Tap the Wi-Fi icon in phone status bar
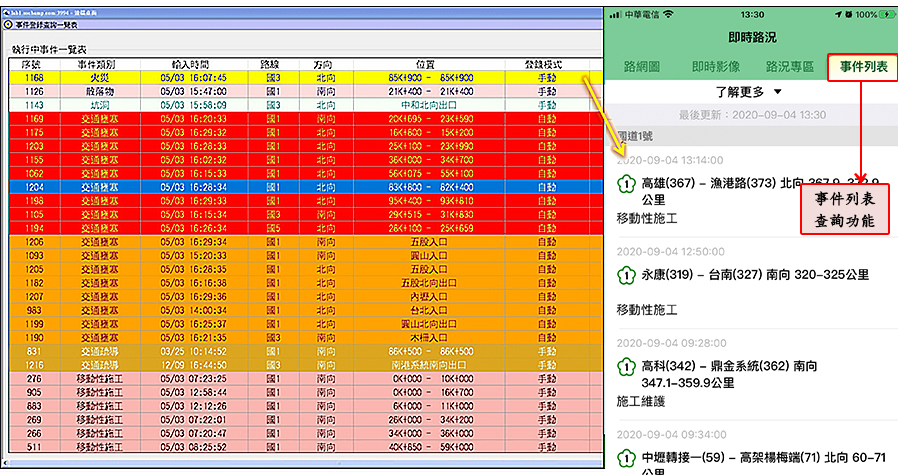This screenshot has width=898, height=475. coord(668,14)
